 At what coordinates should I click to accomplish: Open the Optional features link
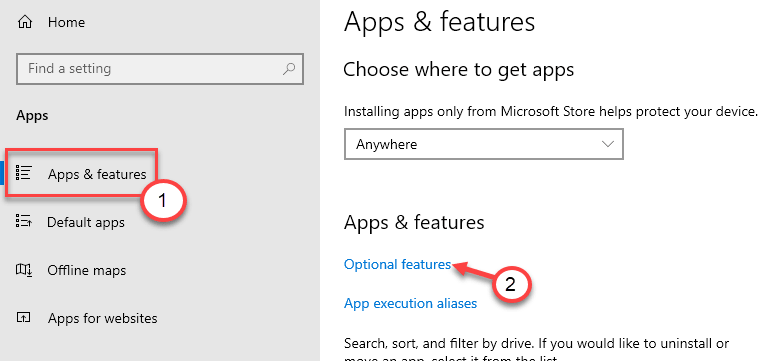click(398, 264)
